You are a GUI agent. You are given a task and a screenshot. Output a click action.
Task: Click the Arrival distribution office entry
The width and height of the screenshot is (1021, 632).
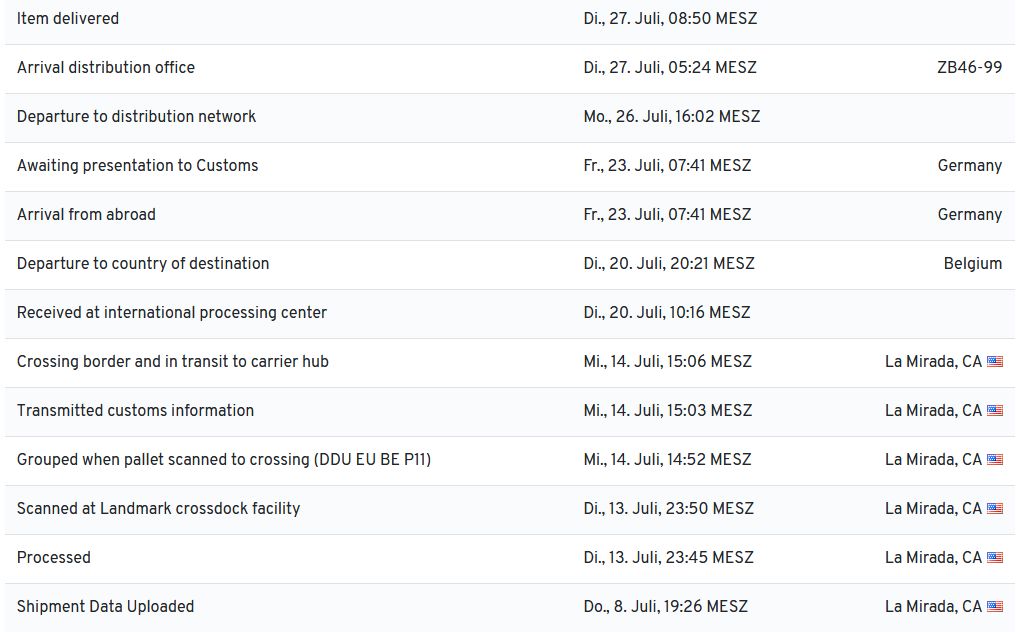tap(106, 68)
